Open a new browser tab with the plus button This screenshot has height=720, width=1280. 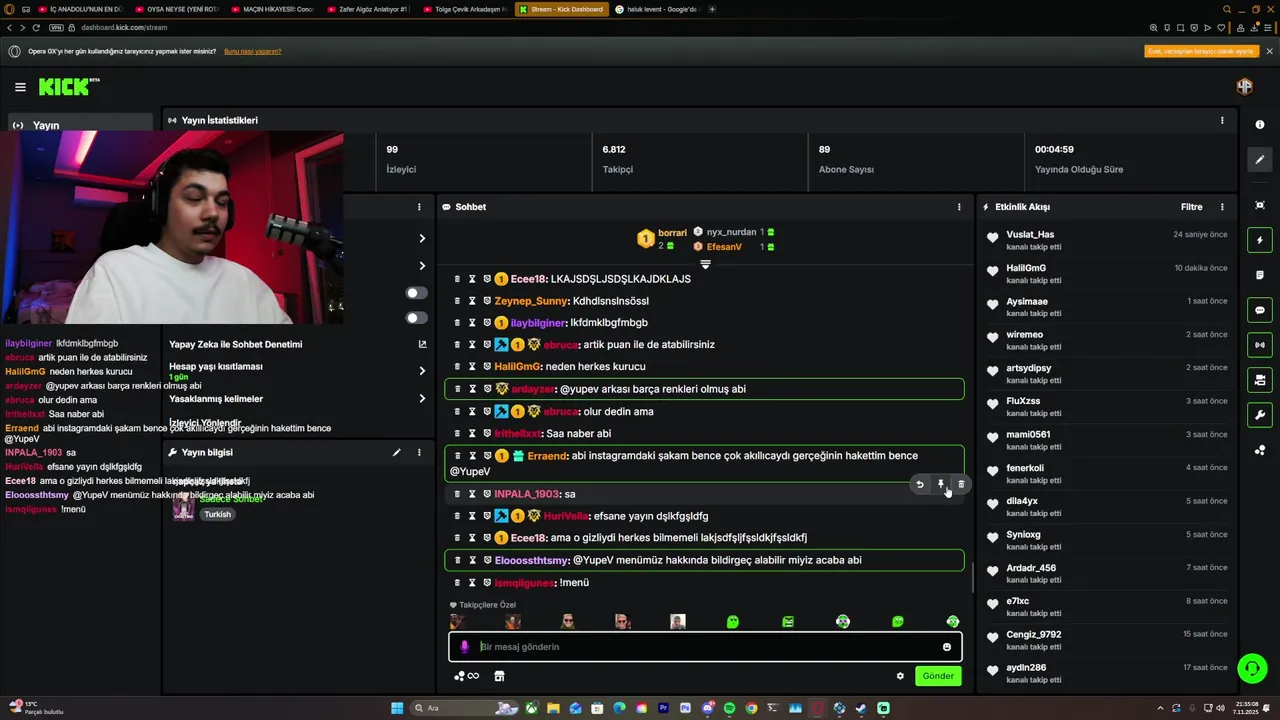click(712, 9)
